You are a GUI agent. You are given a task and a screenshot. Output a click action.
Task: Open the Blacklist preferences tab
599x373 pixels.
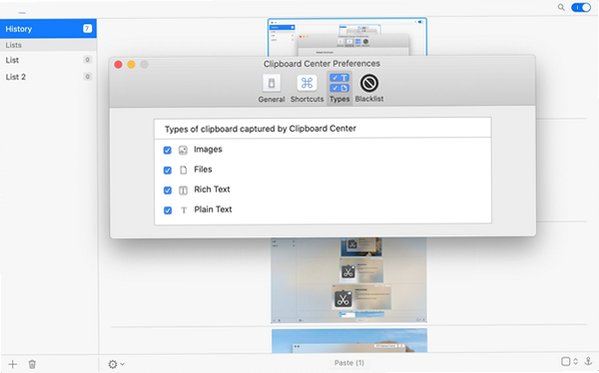pos(369,88)
